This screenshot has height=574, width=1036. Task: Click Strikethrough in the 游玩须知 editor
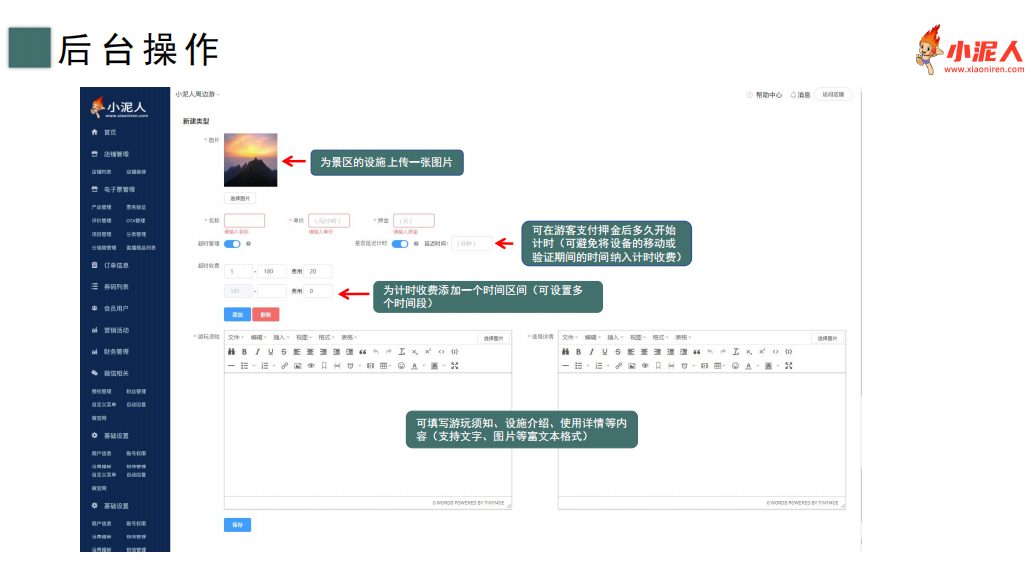[283, 352]
